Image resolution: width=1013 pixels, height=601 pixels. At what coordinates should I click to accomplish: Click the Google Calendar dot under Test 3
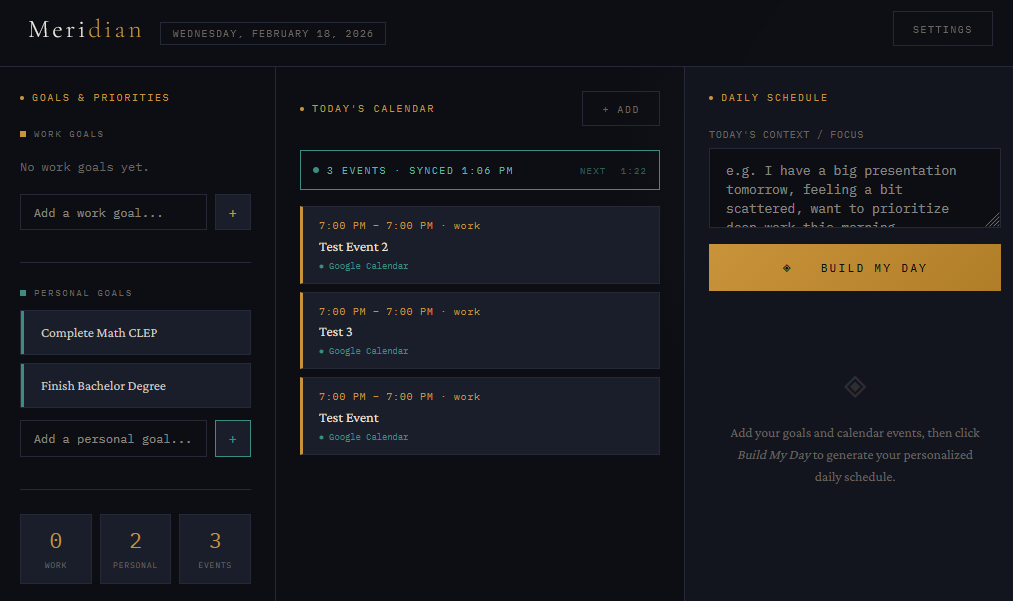323,351
